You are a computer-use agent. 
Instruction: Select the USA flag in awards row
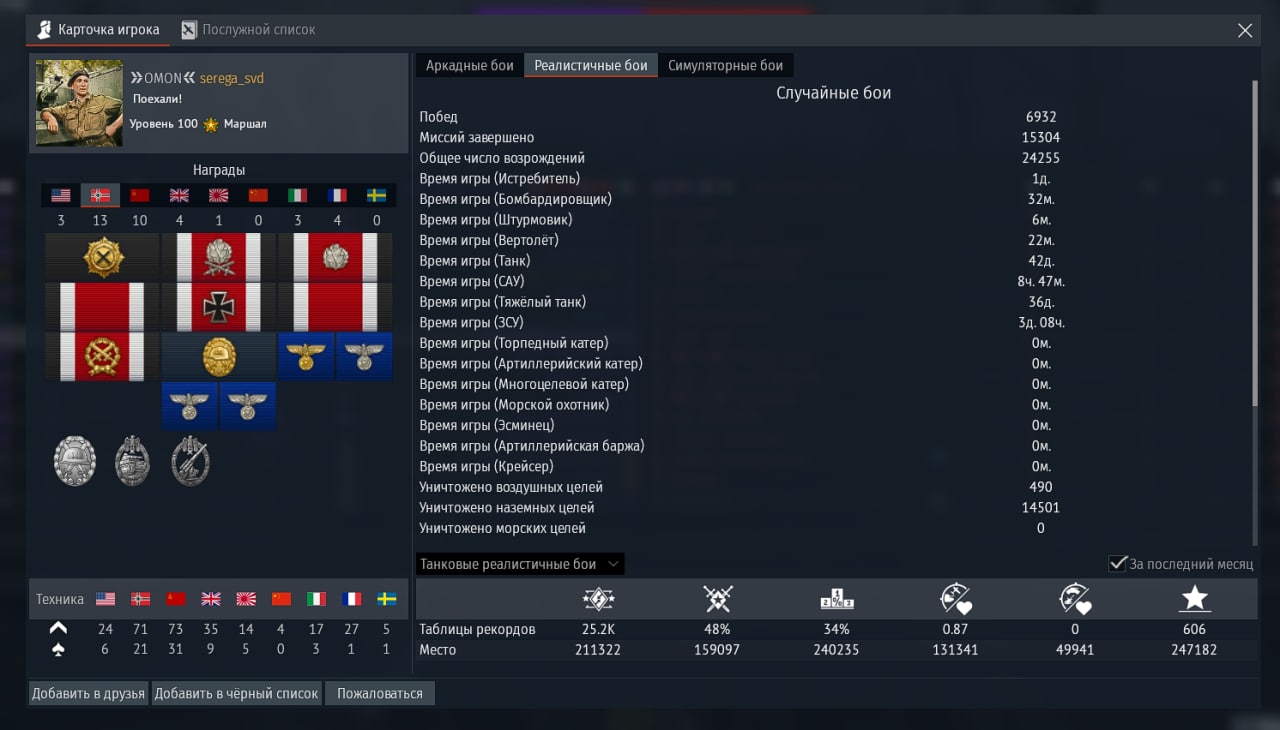point(61,195)
